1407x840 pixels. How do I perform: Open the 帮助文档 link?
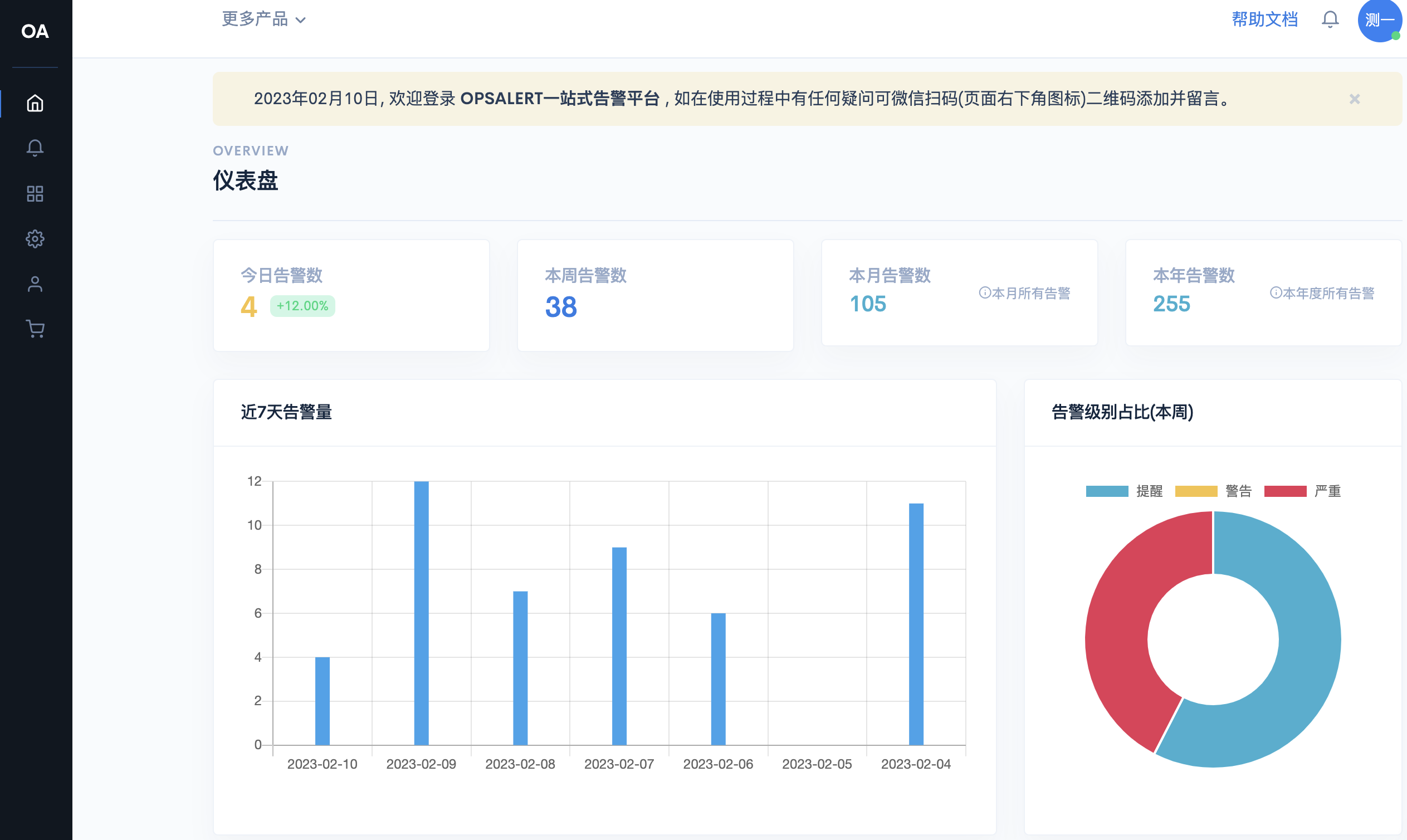tap(1265, 19)
